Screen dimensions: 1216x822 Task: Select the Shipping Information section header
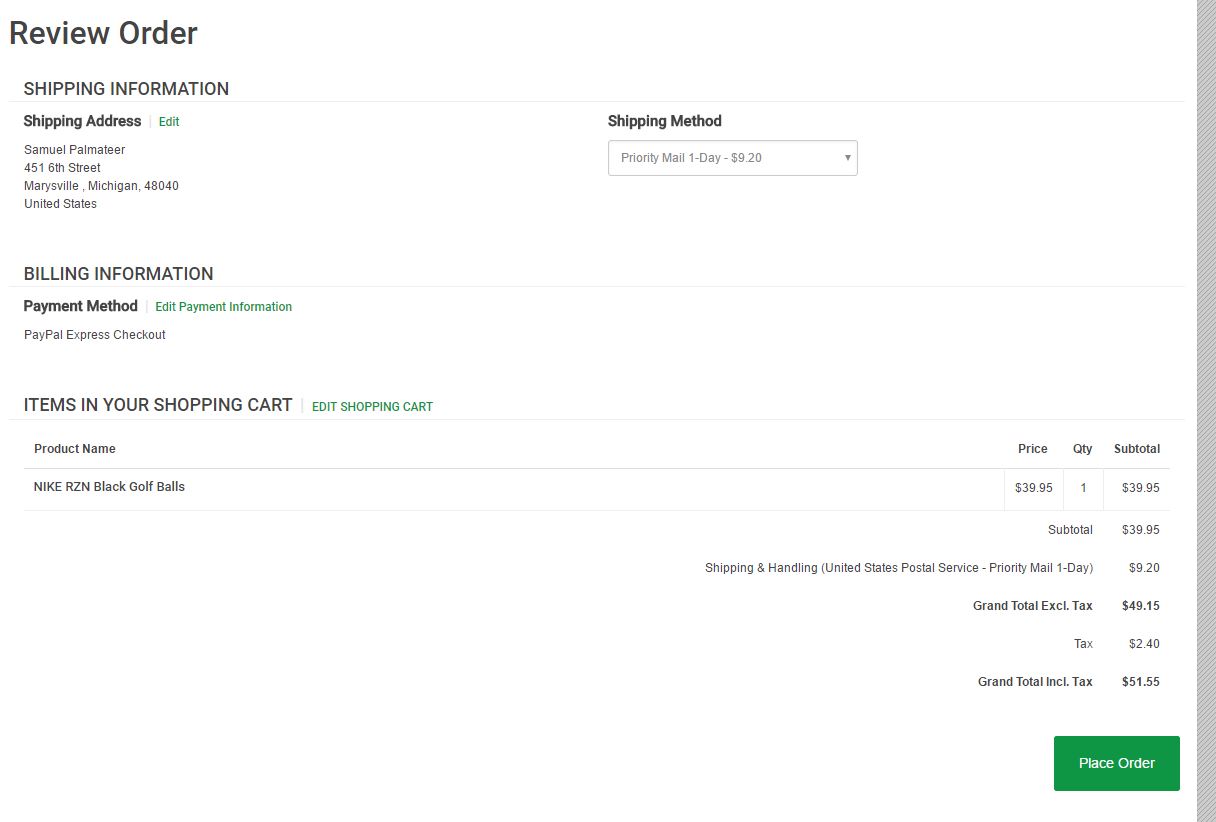tap(126, 89)
